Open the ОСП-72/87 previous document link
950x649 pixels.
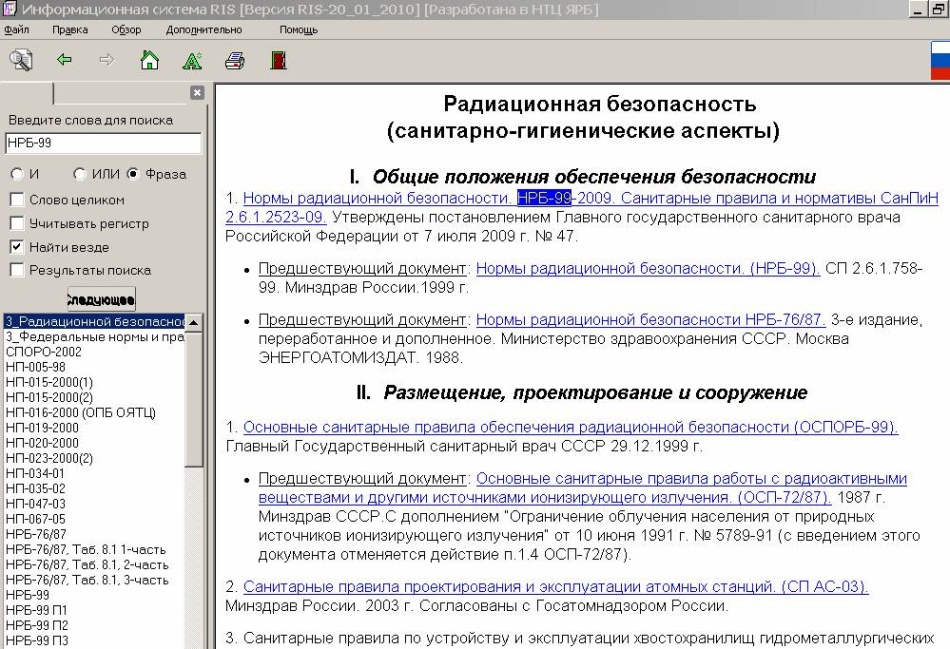[x=583, y=488]
